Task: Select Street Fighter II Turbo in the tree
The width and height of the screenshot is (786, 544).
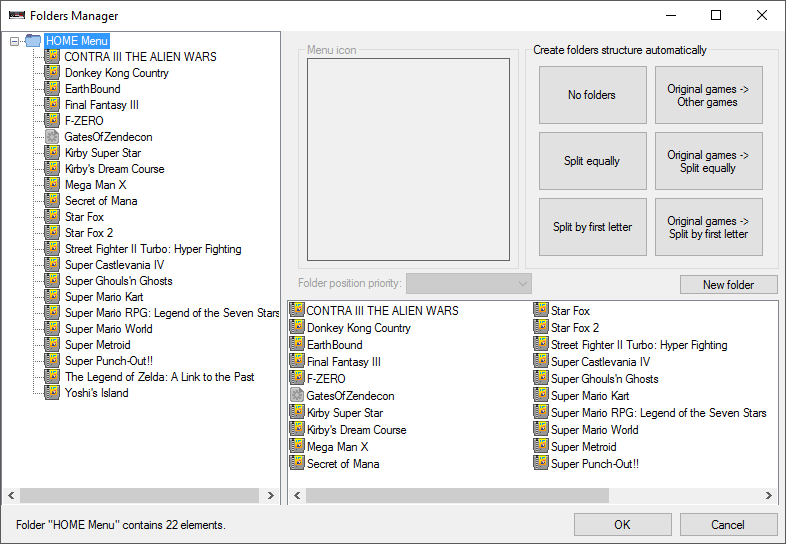Action: 153,249
